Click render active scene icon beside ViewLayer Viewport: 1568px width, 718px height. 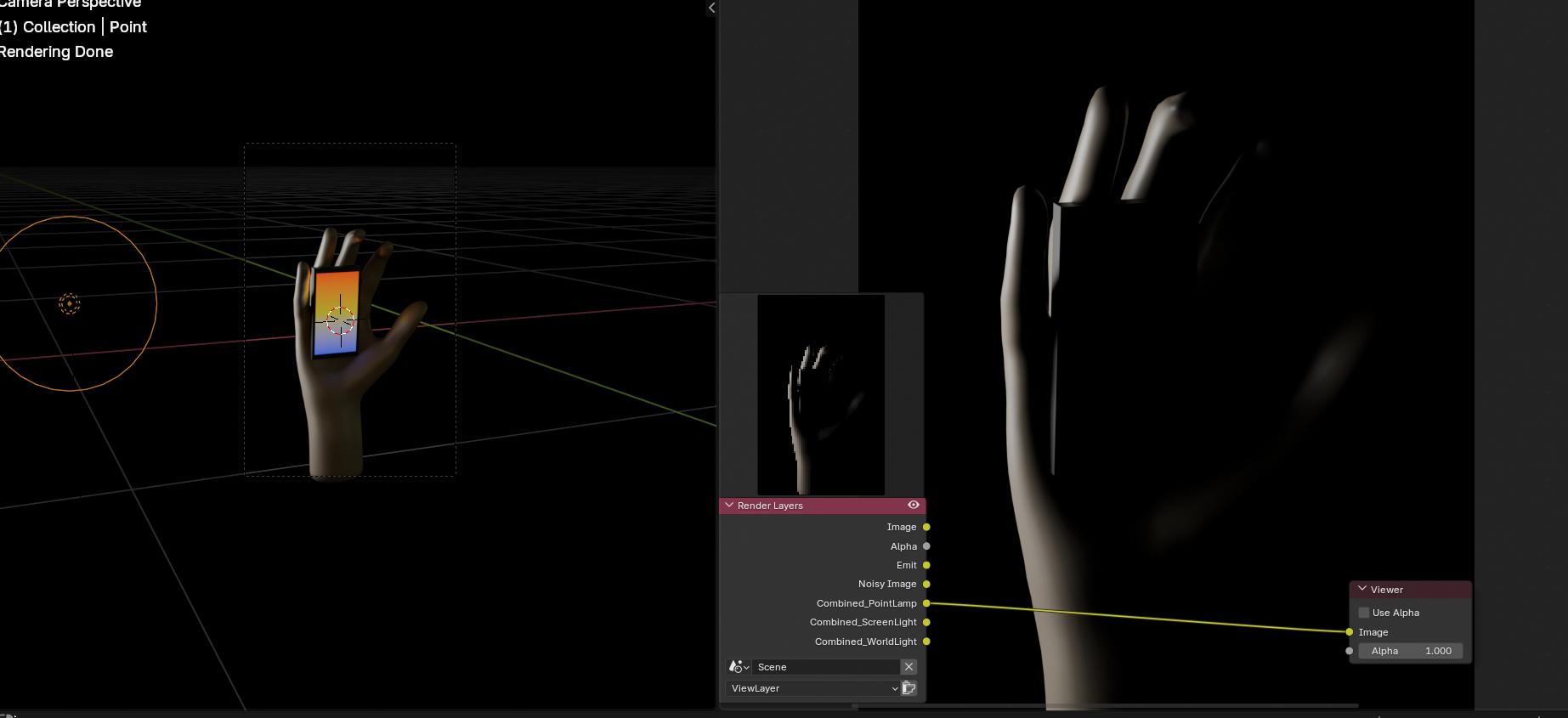[909, 688]
